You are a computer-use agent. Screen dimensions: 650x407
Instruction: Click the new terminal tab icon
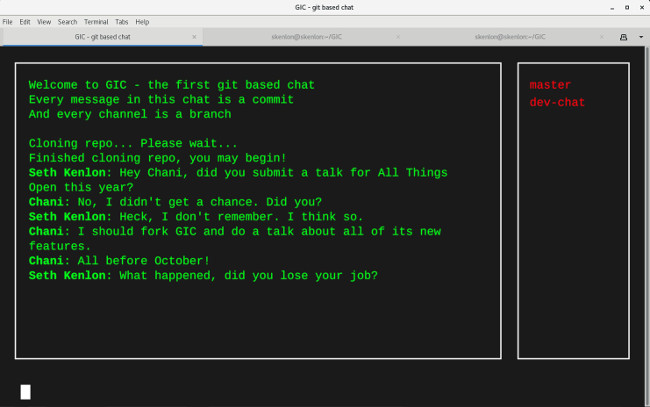pos(624,36)
